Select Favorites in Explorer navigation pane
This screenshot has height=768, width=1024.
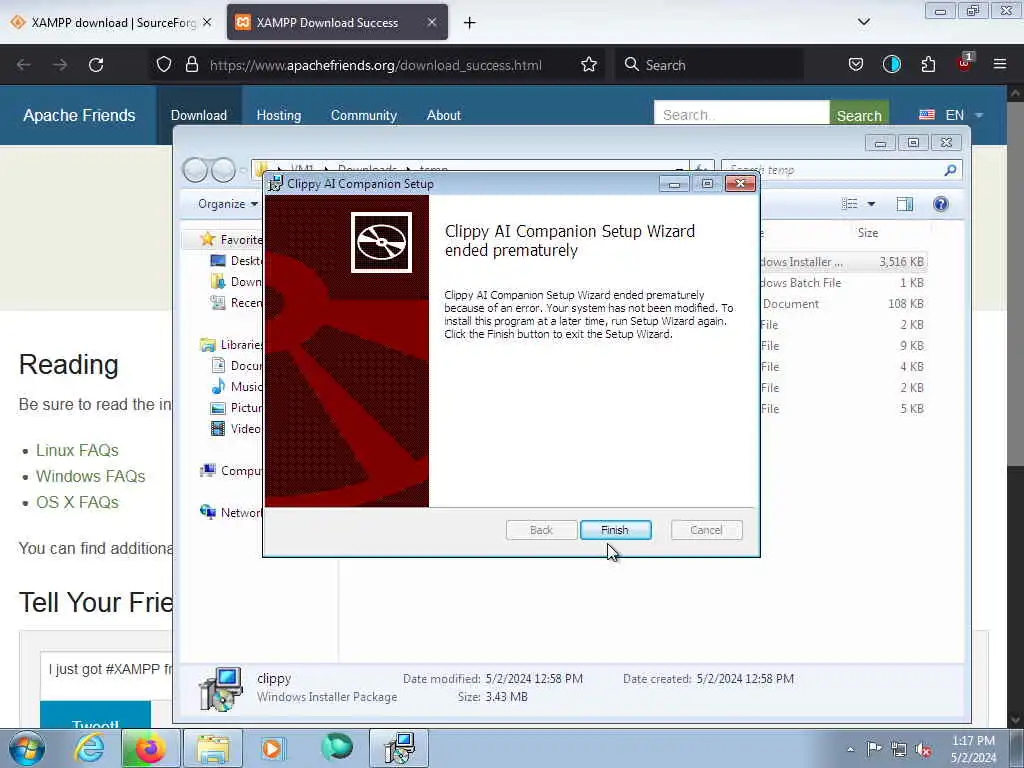coord(232,240)
